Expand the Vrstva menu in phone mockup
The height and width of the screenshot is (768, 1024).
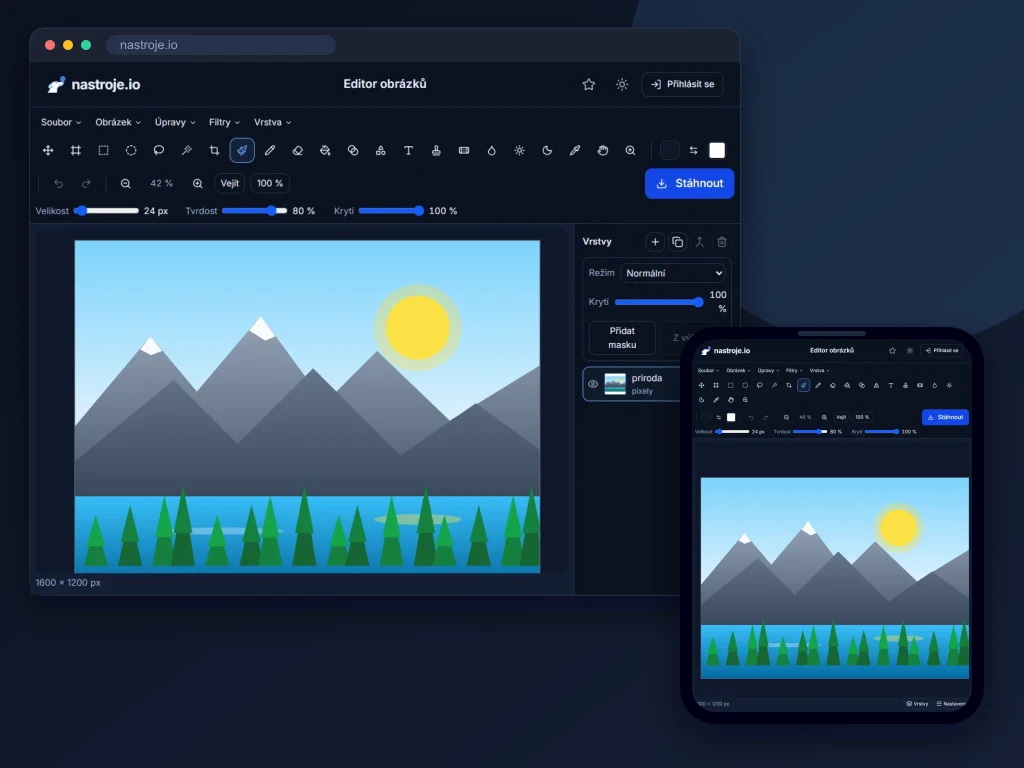(819, 370)
